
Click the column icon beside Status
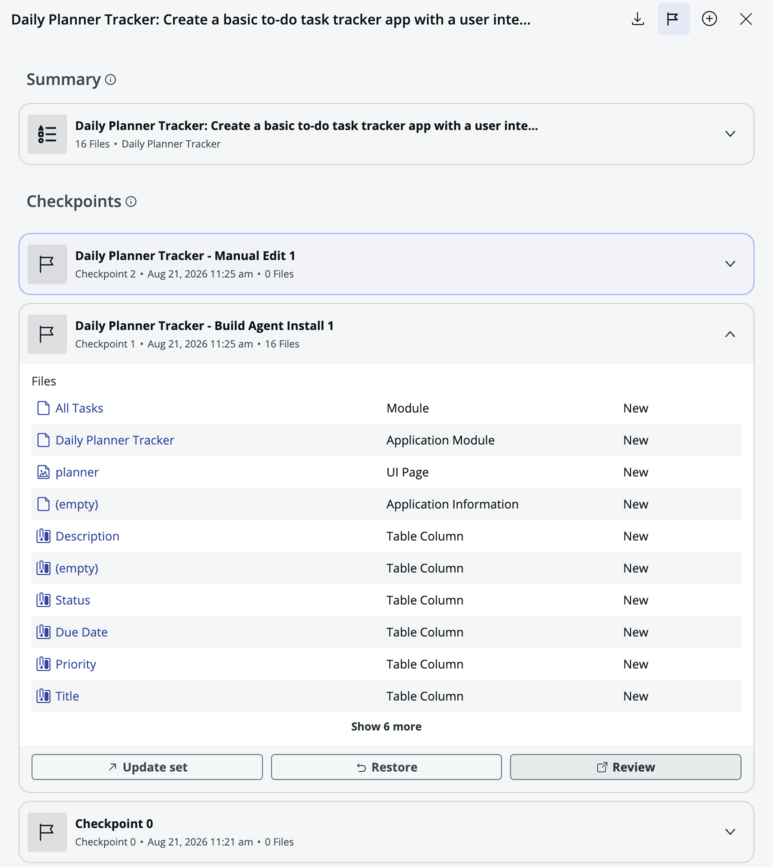tap(43, 600)
